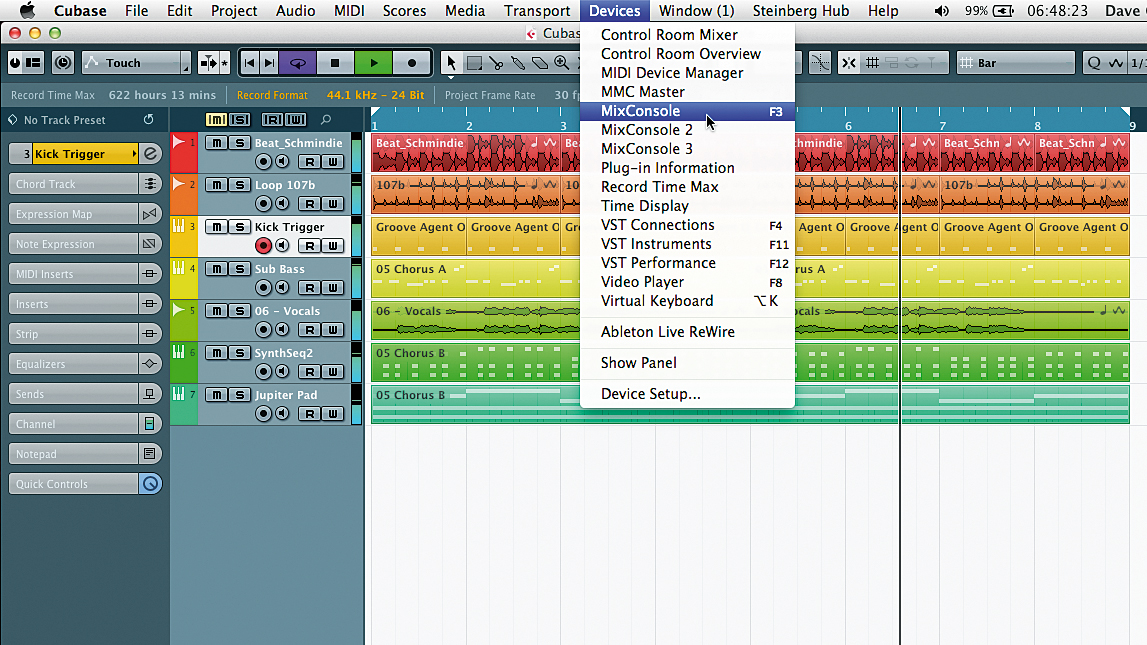1147x645 pixels.
Task: Open Device Setup... menu entry
Action: [x=687, y=393]
